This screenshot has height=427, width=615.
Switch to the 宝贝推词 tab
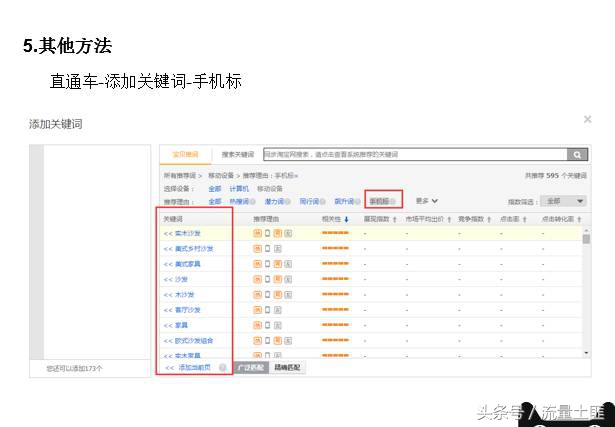tap(186, 154)
